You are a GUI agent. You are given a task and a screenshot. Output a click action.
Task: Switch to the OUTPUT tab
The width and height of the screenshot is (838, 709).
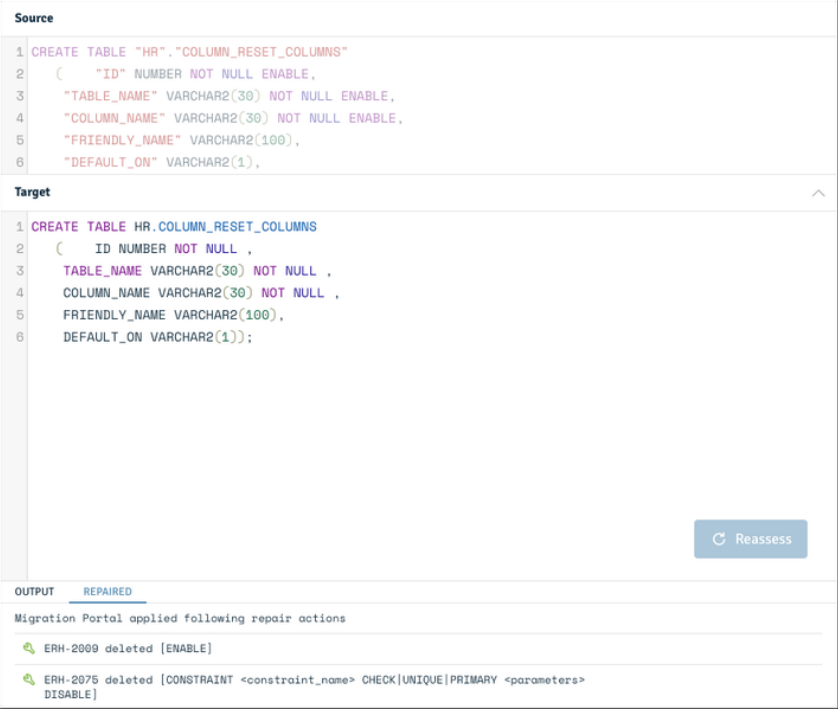point(34,592)
